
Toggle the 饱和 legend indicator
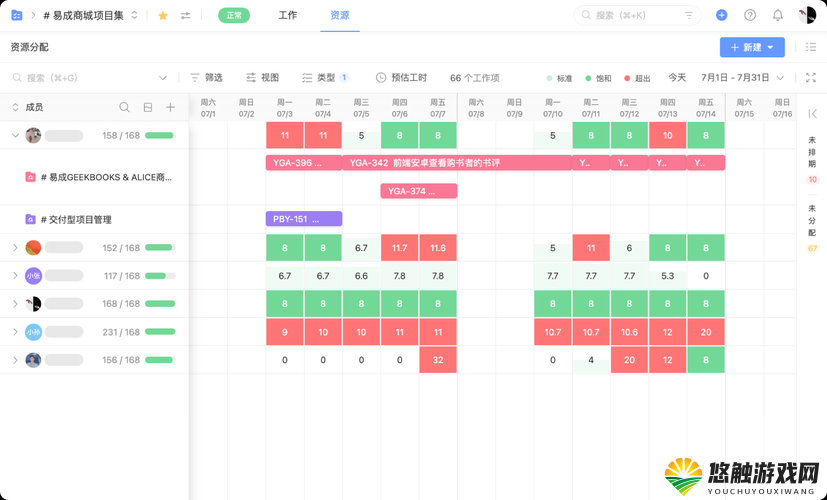tap(598, 78)
